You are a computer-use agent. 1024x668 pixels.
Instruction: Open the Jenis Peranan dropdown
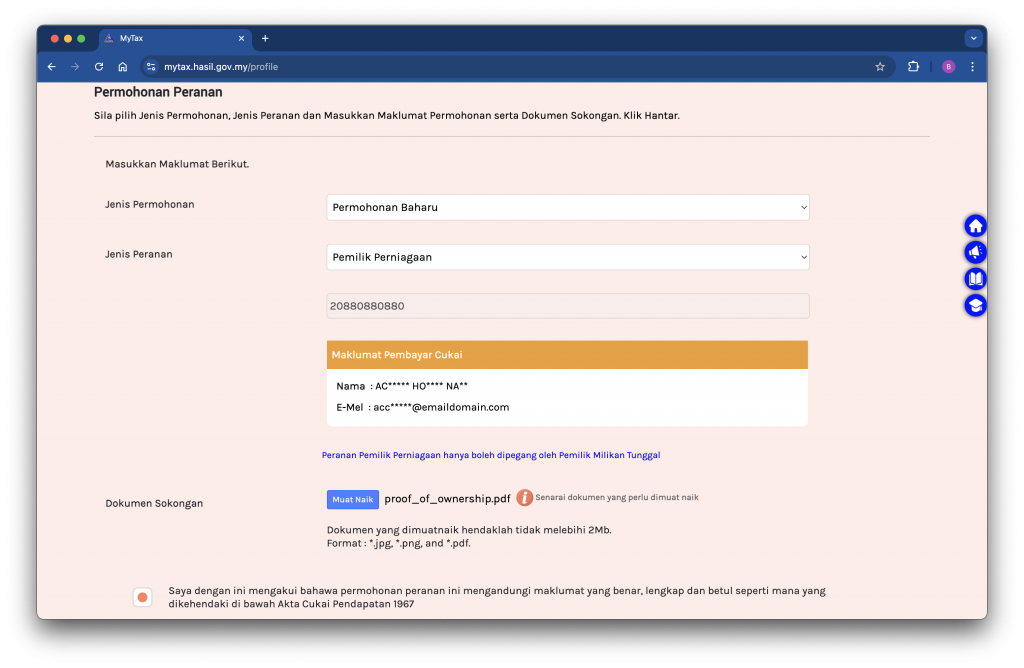point(567,257)
